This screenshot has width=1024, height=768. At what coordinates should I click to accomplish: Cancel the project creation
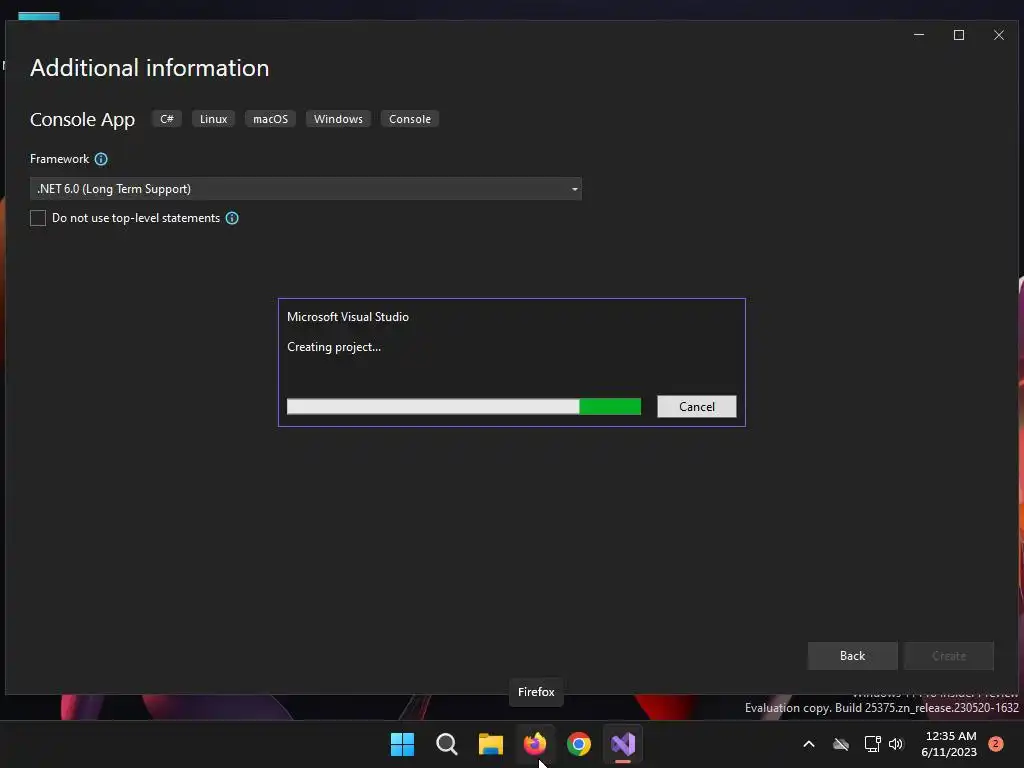697,407
